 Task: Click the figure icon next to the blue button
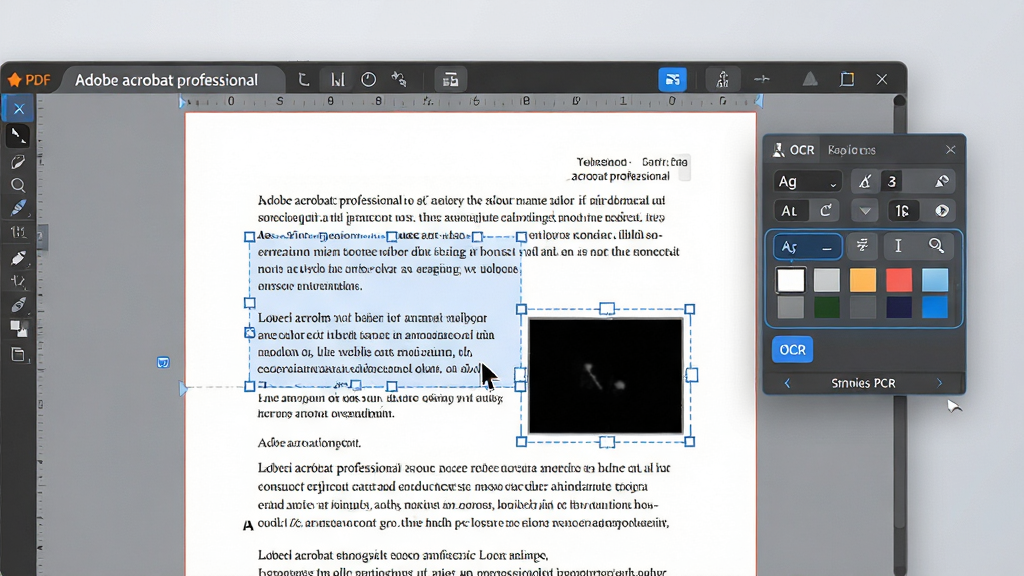pos(722,80)
